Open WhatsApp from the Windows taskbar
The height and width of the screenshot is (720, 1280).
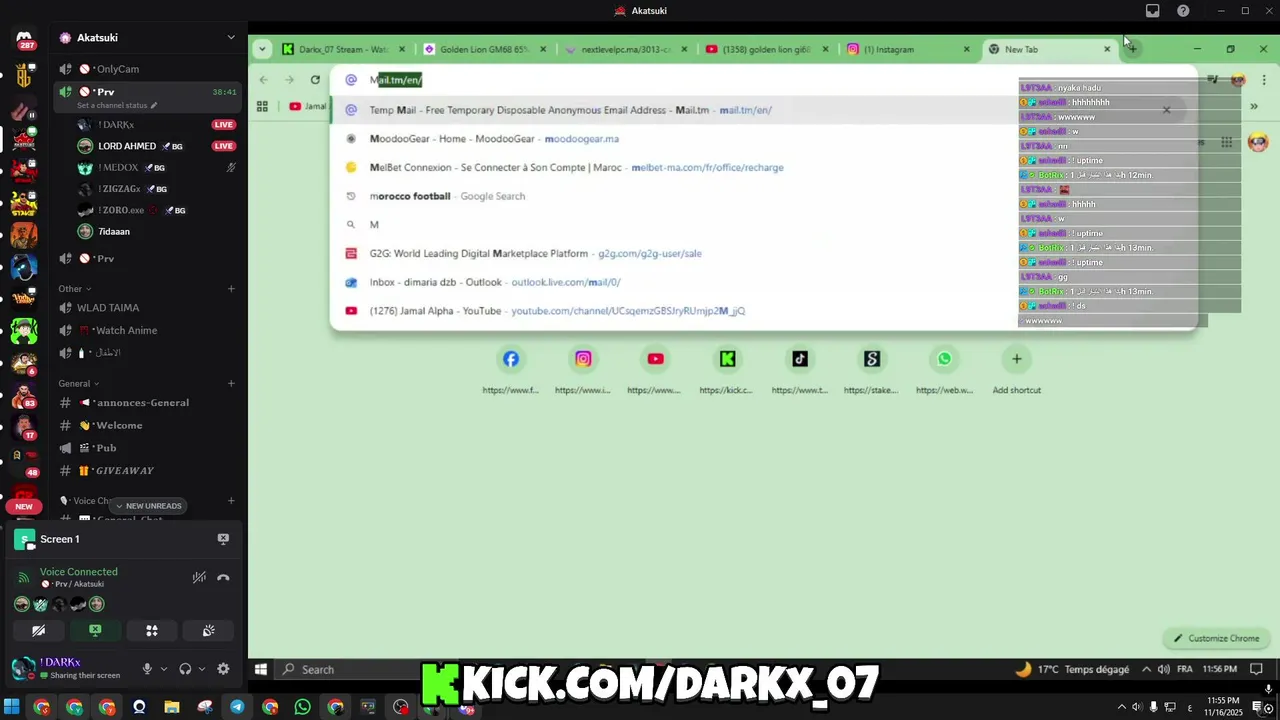click(x=303, y=707)
